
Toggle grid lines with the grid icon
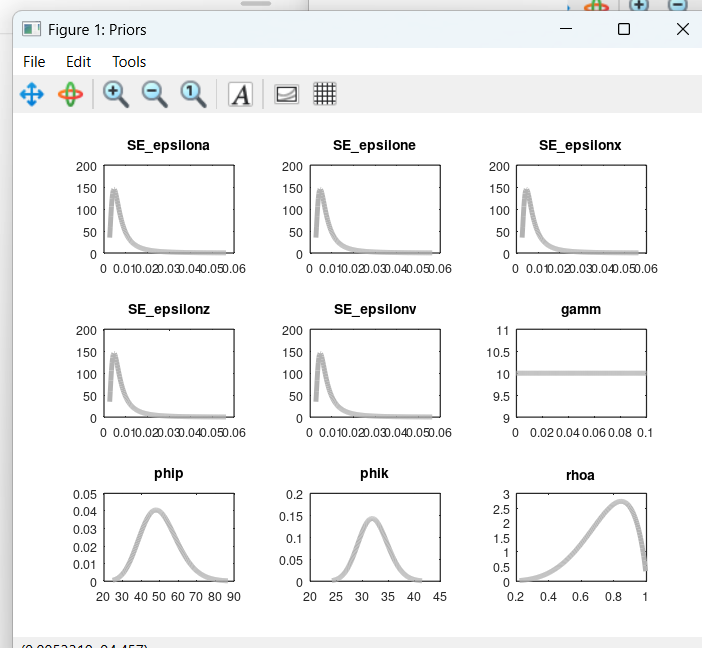[x=324, y=95]
